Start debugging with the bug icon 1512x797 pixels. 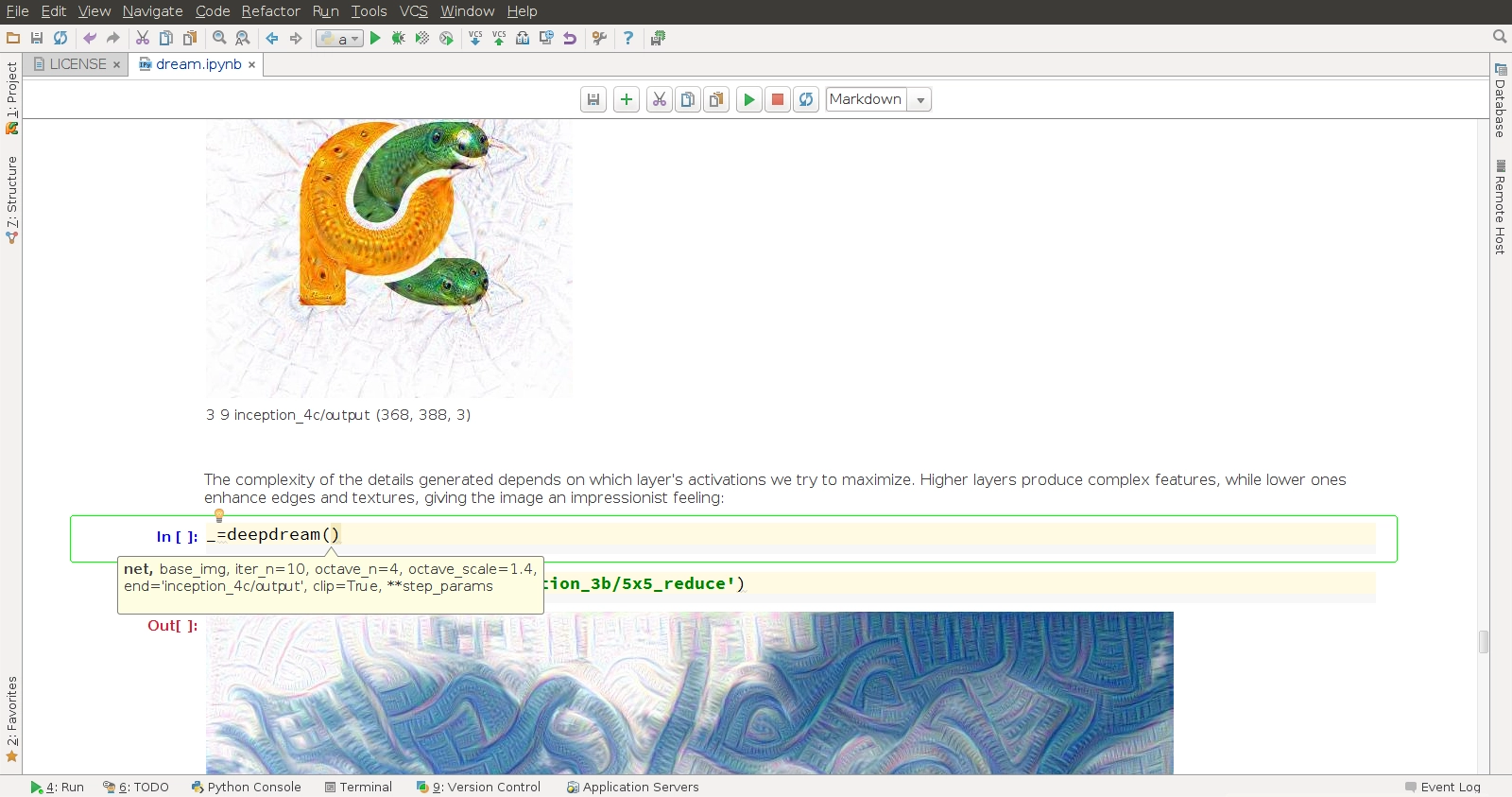click(399, 38)
